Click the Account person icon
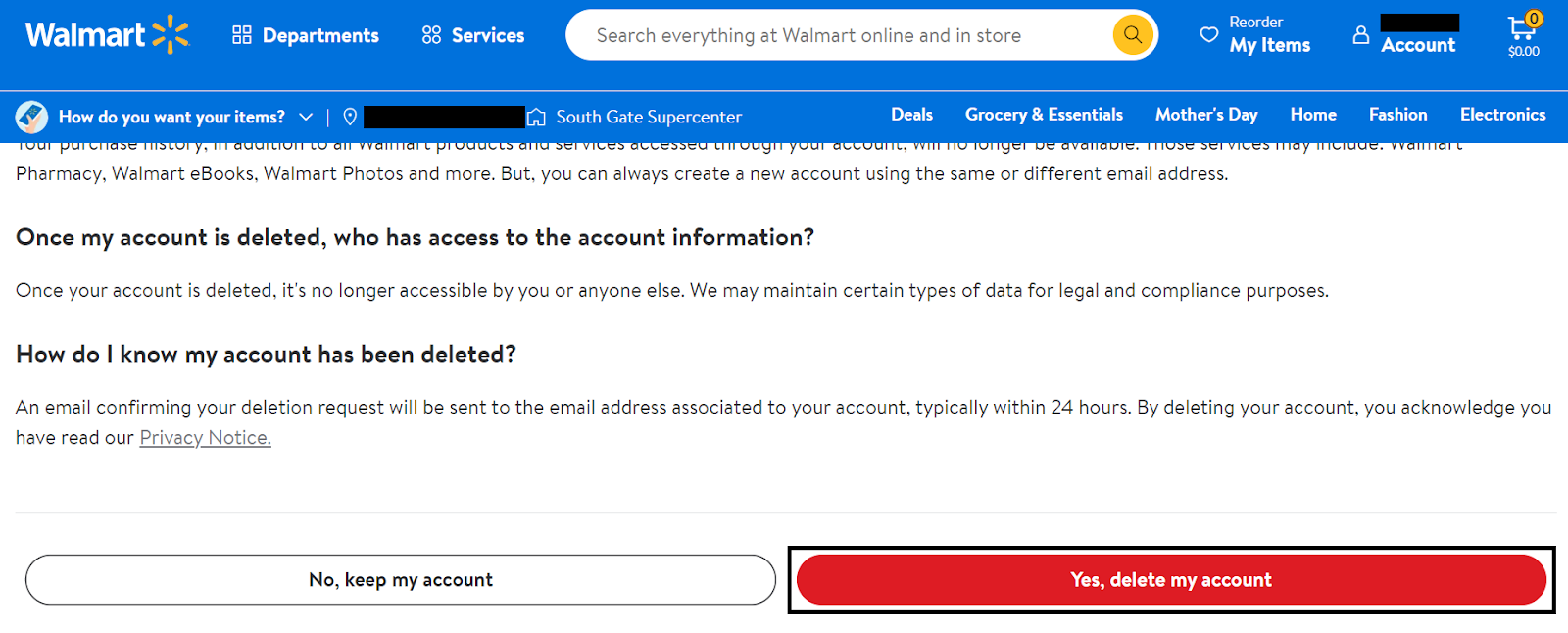 (x=1361, y=35)
